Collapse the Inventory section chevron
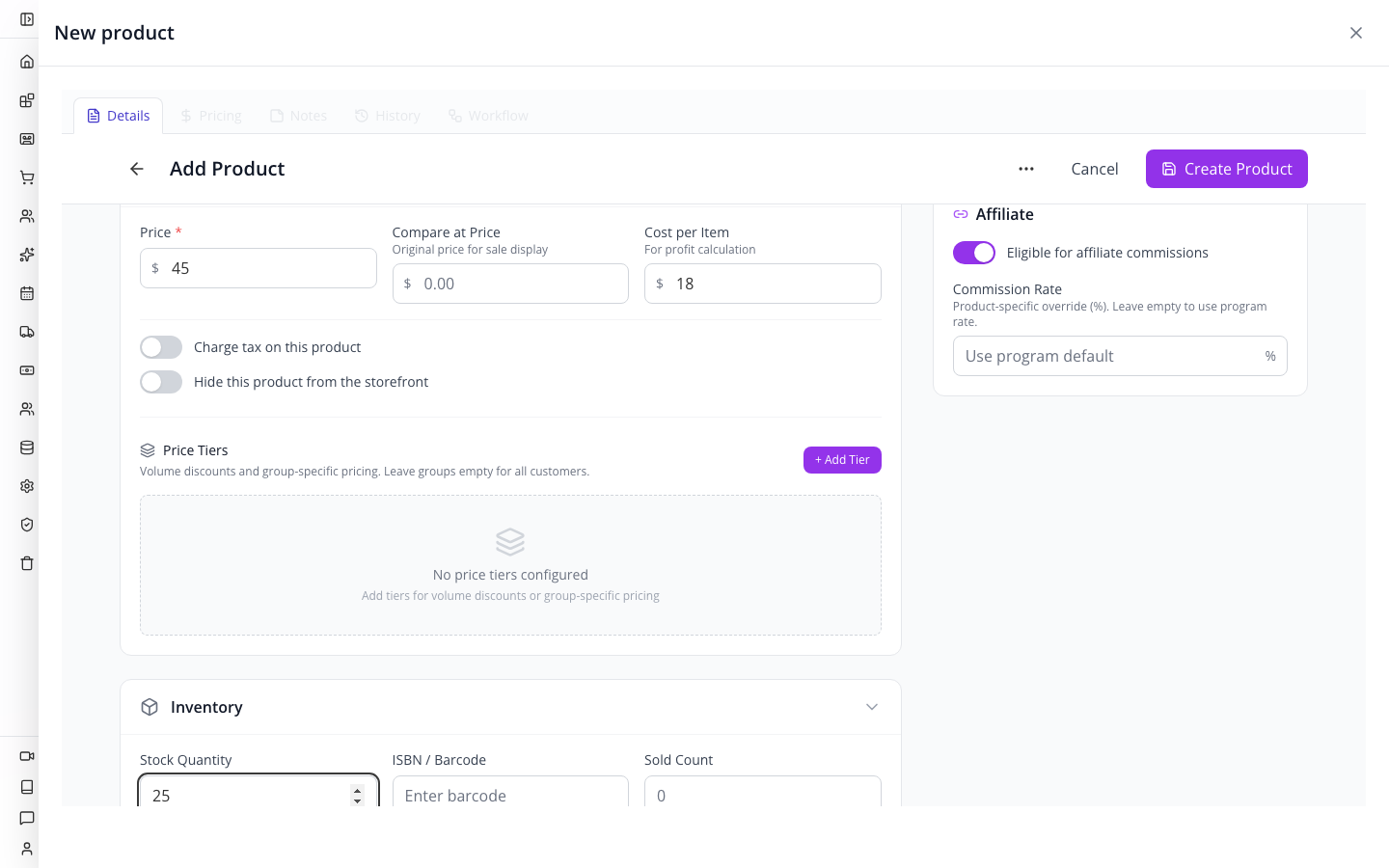Image resolution: width=1389 pixels, height=868 pixels. point(872,707)
